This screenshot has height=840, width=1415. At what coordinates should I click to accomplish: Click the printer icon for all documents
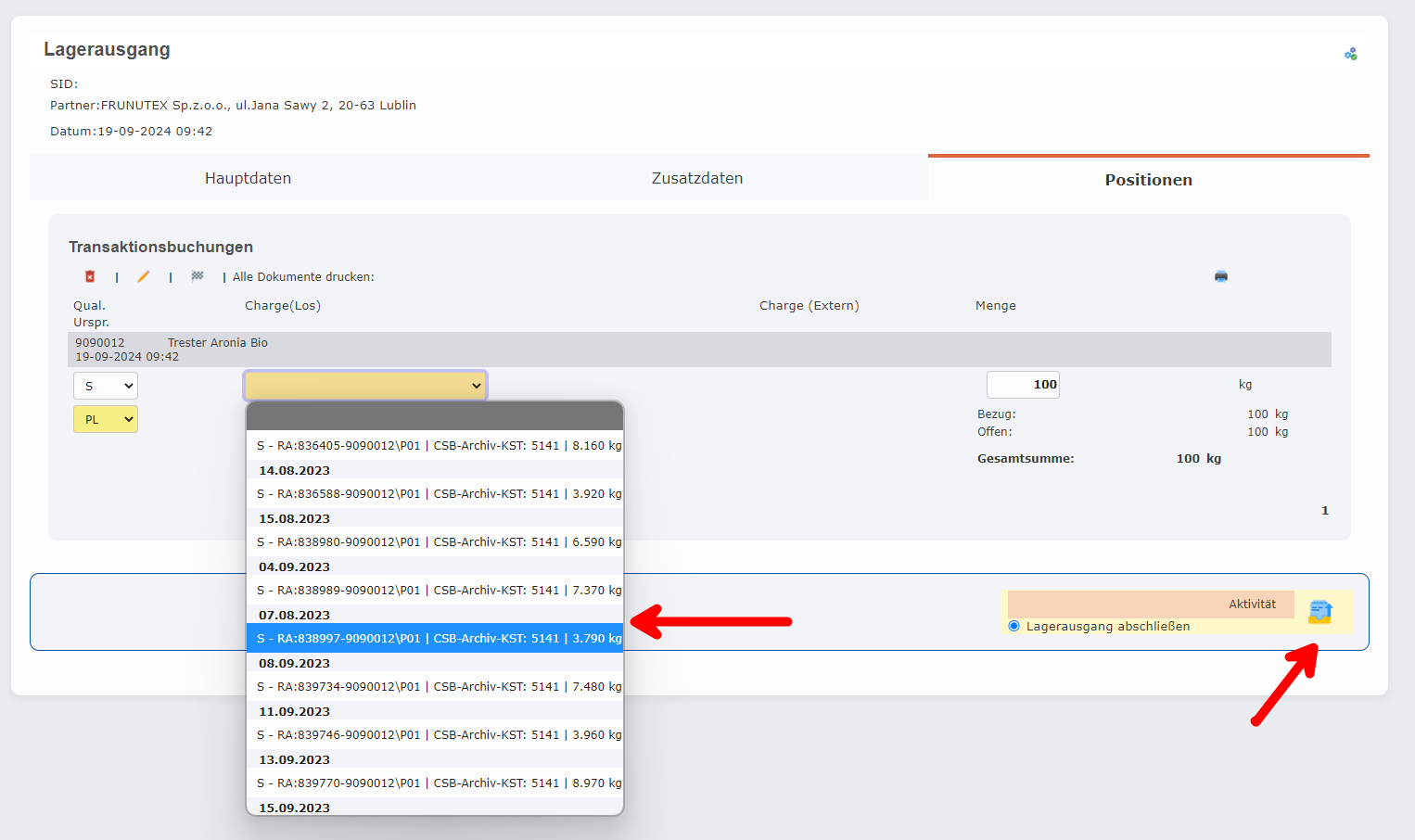coord(1221,276)
